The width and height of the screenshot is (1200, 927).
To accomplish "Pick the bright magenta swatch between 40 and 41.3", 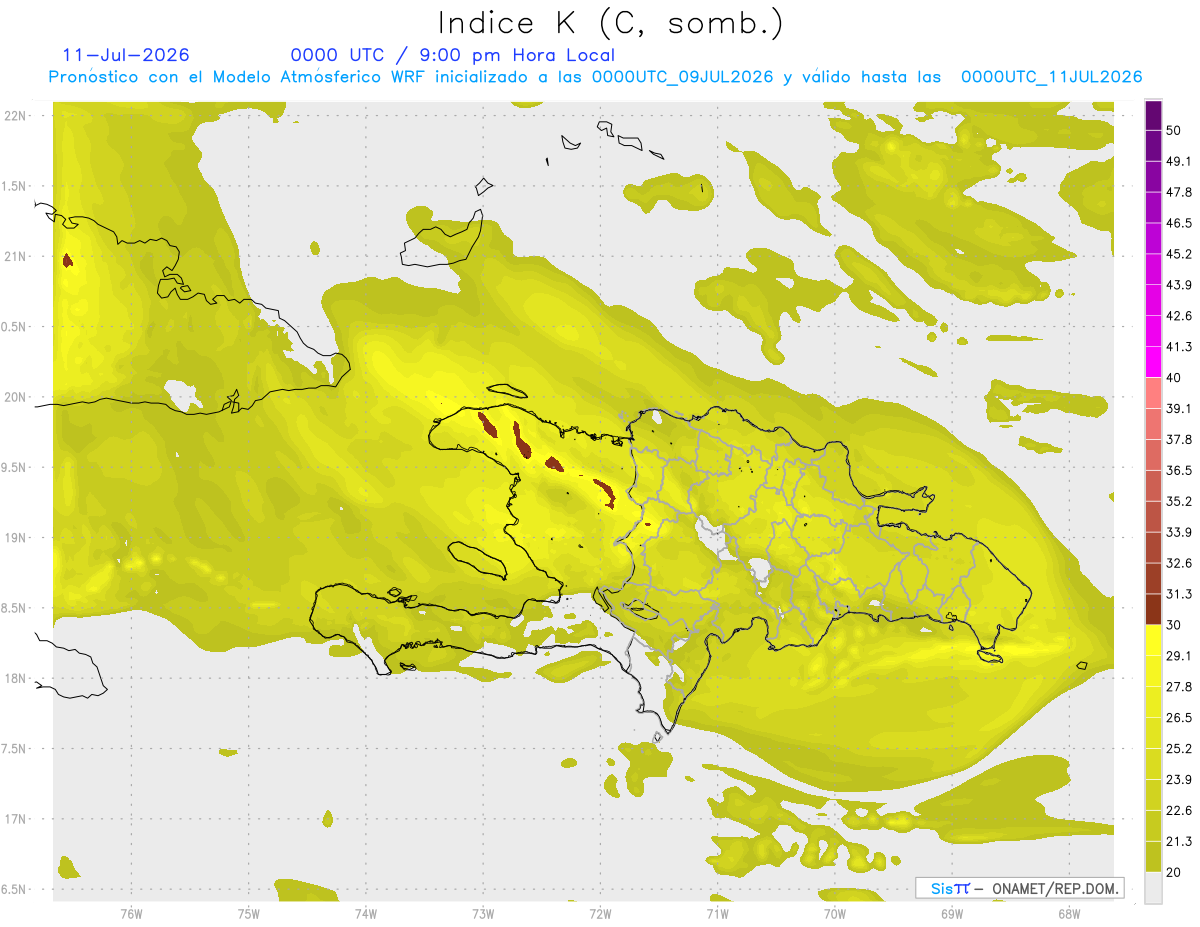I will point(1153,362).
